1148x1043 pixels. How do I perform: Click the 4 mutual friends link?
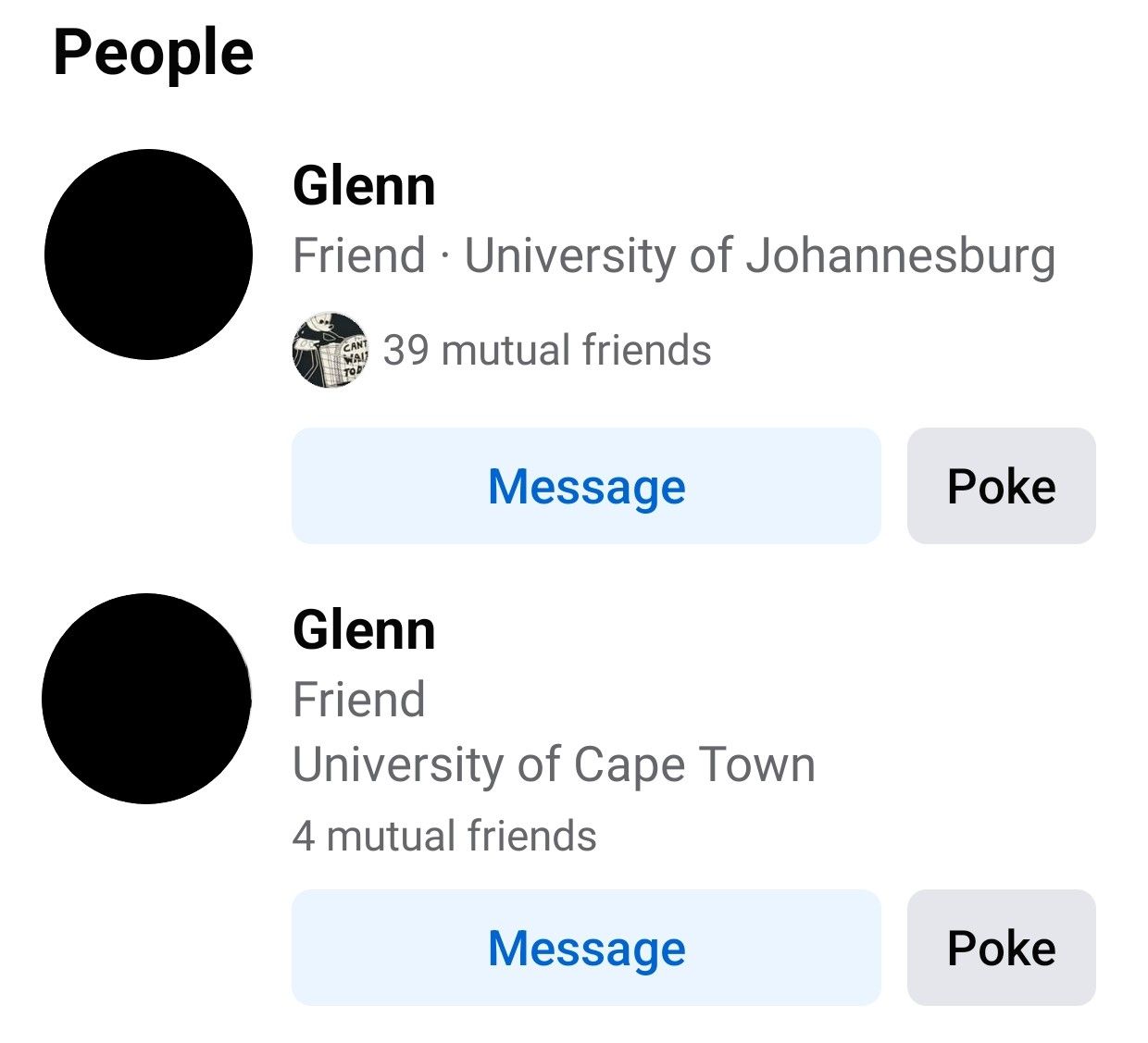pos(444,835)
